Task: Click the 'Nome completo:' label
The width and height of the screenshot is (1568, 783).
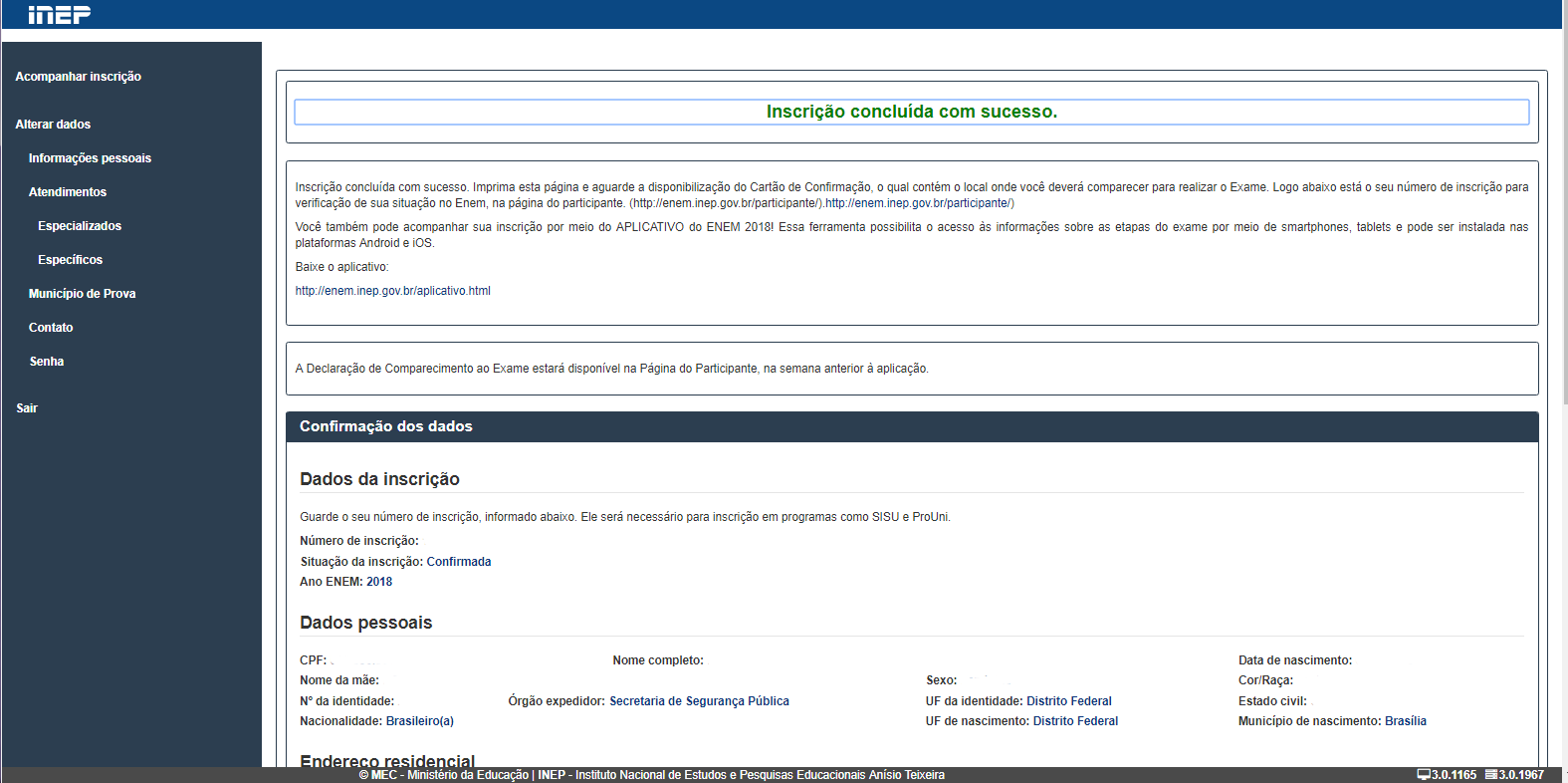Action: click(x=658, y=660)
